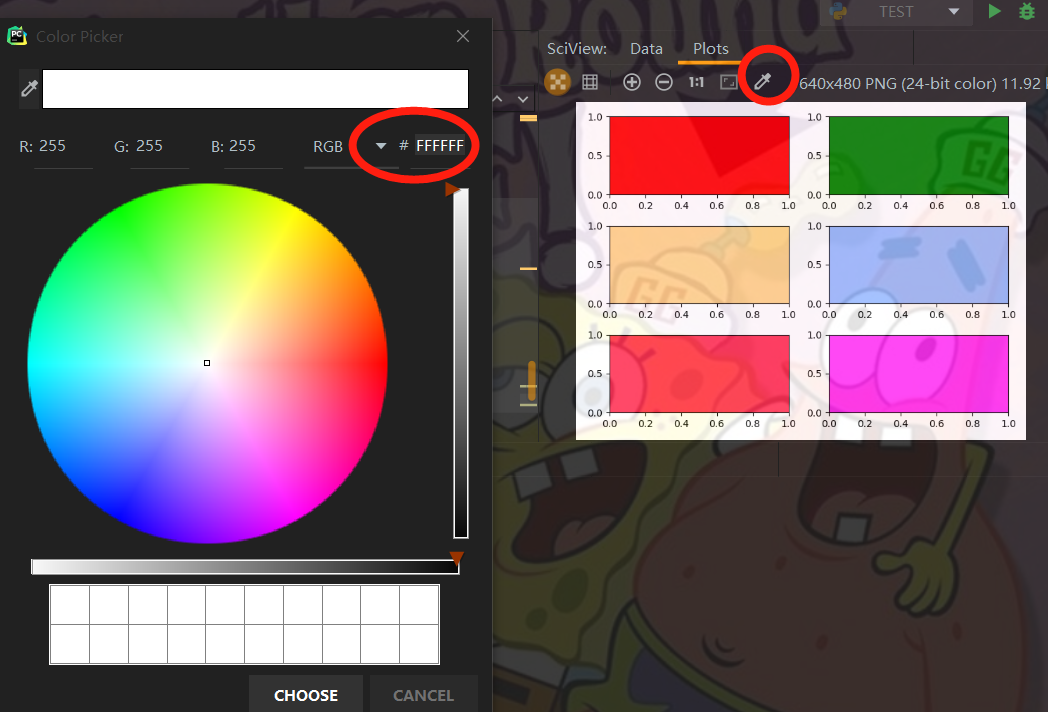This screenshot has height=712, width=1048.
Task: Click the blue subplot in the plot
Action: pyautogui.click(x=918, y=265)
